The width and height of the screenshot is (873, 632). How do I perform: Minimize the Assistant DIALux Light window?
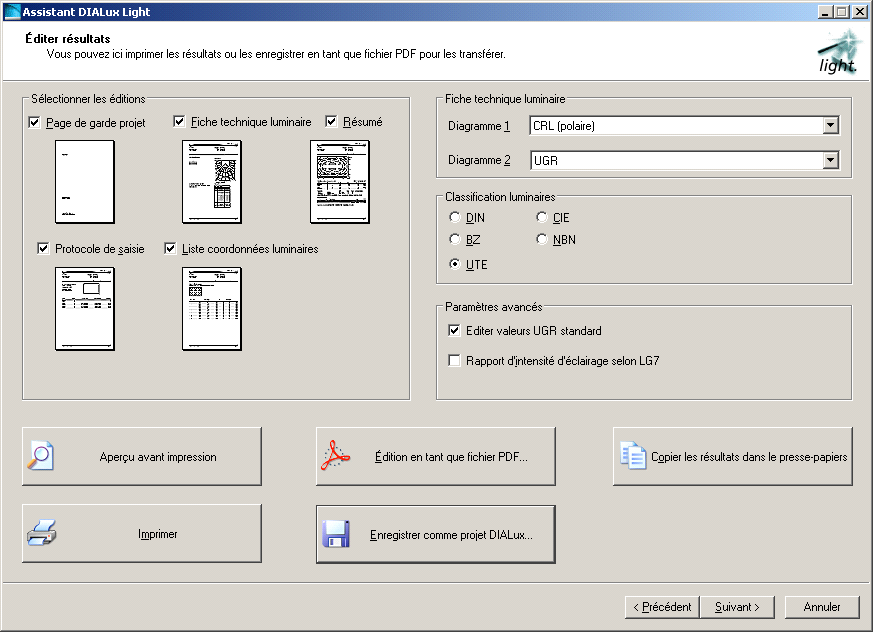pyautogui.click(x=825, y=12)
